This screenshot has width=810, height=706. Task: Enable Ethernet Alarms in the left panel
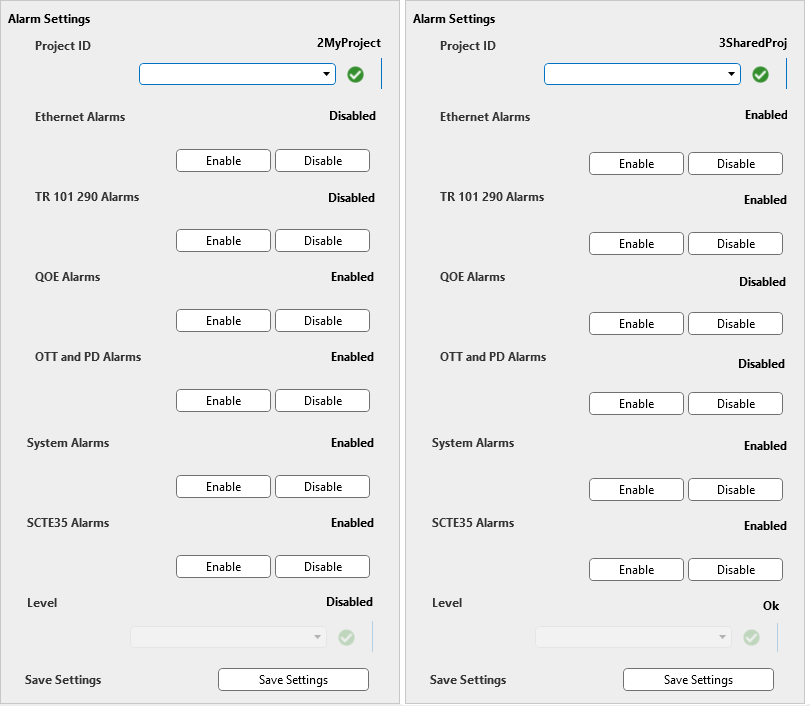click(x=223, y=161)
